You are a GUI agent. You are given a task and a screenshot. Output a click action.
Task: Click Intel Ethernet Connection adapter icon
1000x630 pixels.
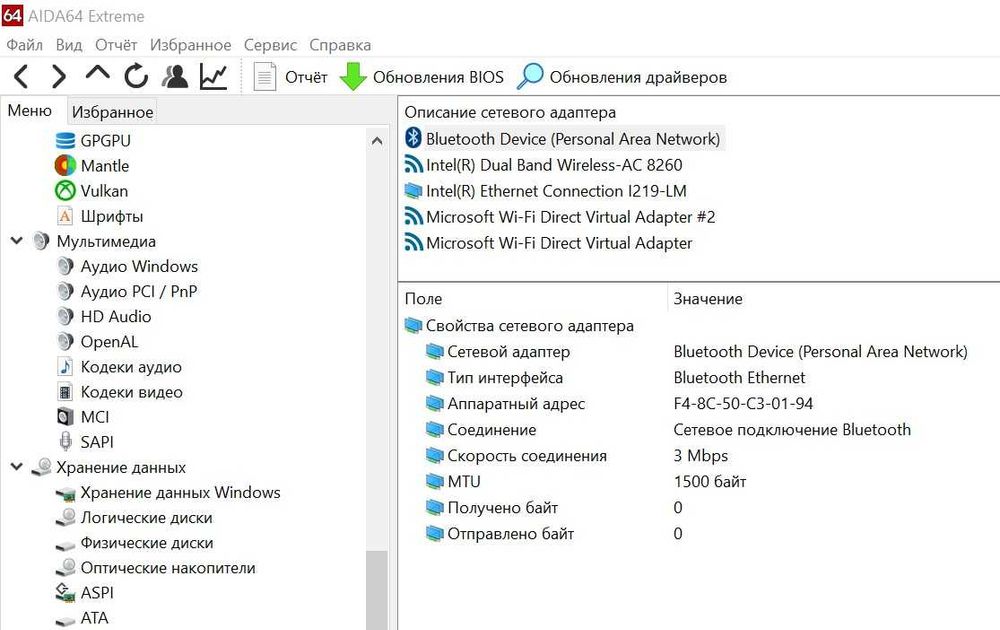tap(413, 191)
